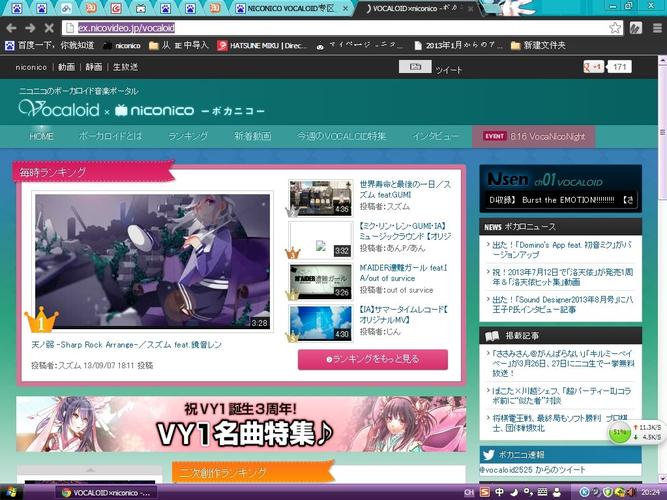Image resolution: width=667 pixels, height=500 pixels.
Task: Open the 从 IE 中导入 bookmark folder
Action: click(x=179, y=45)
